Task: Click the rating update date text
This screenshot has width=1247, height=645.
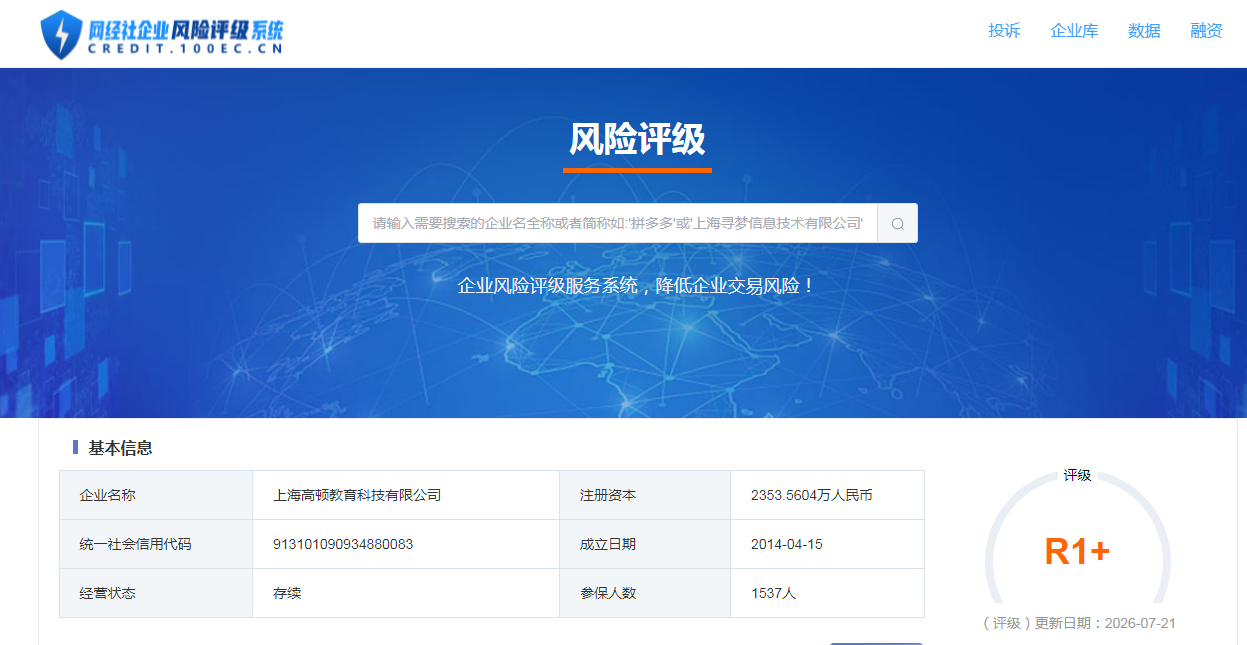Action: 1079,623
